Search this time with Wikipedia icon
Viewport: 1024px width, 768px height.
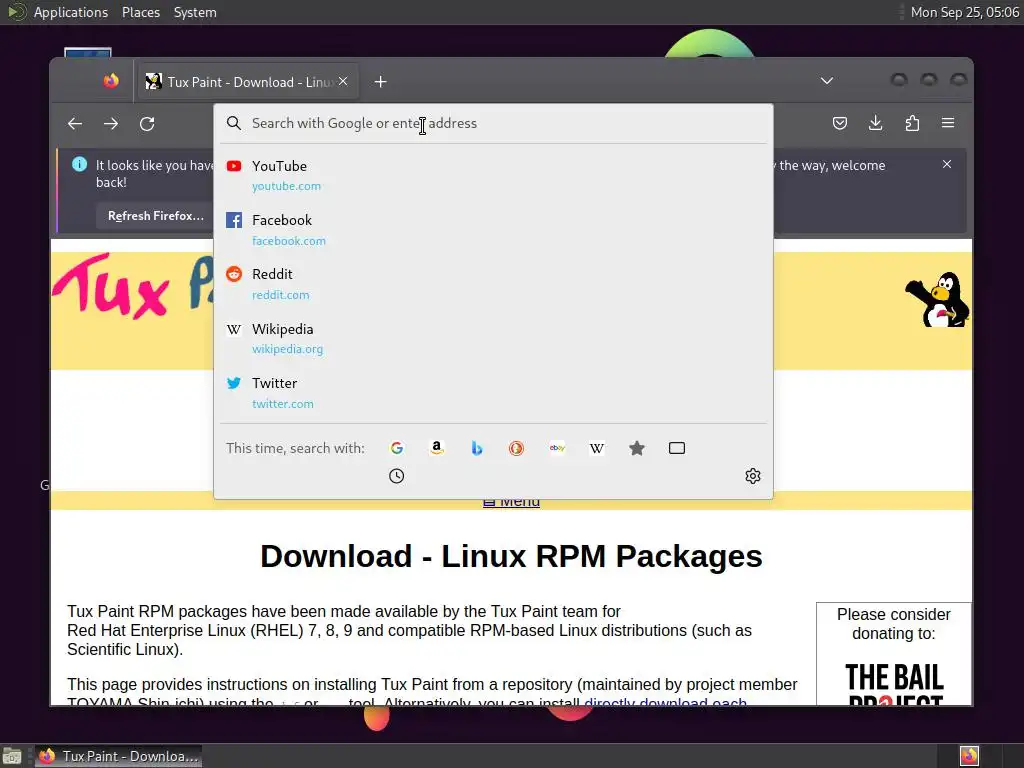pos(597,448)
